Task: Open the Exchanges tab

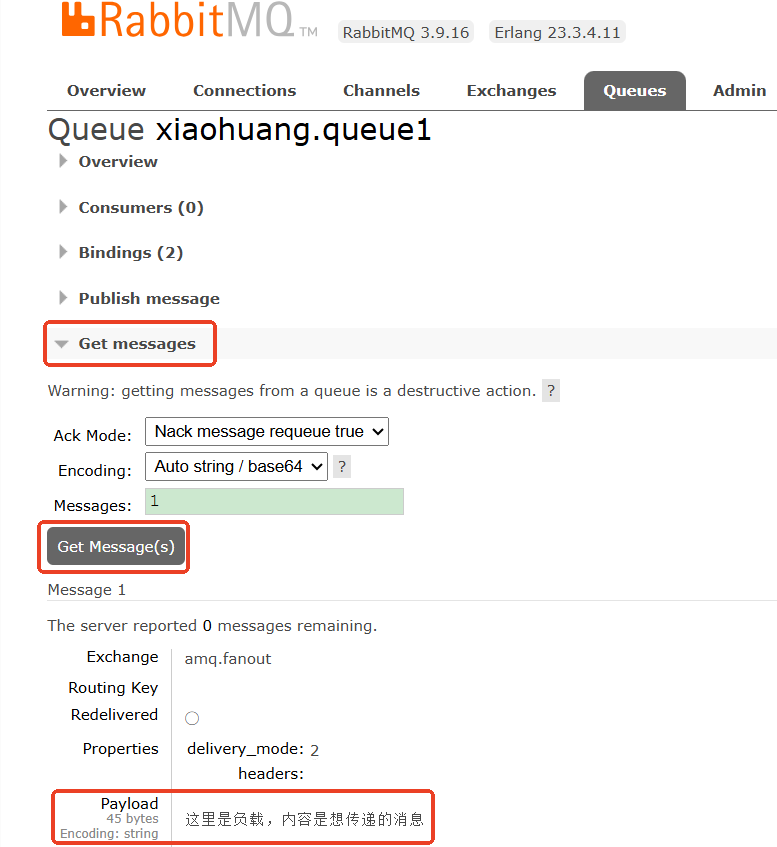Action: pos(512,91)
